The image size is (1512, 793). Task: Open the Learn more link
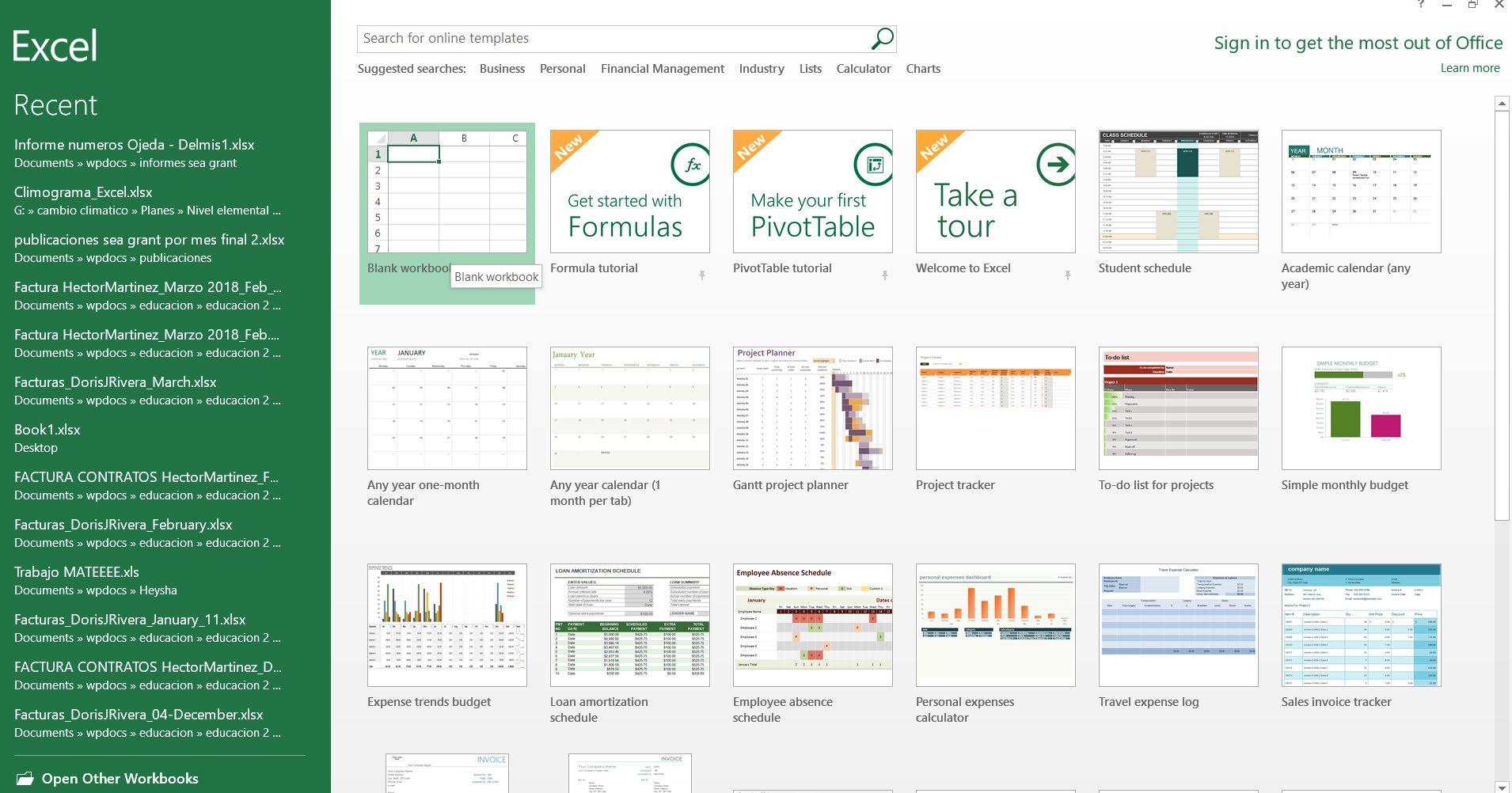click(1470, 68)
